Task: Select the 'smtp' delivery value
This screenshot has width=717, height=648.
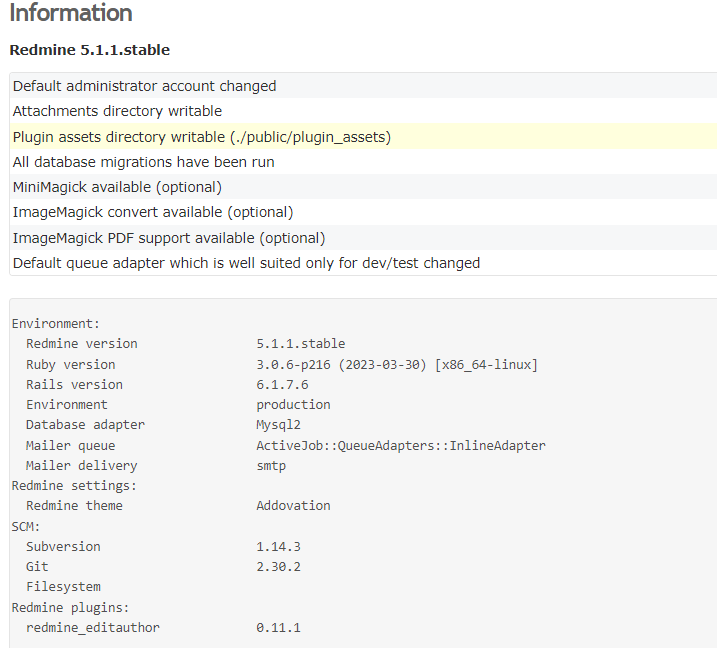Action: point(271,466)
